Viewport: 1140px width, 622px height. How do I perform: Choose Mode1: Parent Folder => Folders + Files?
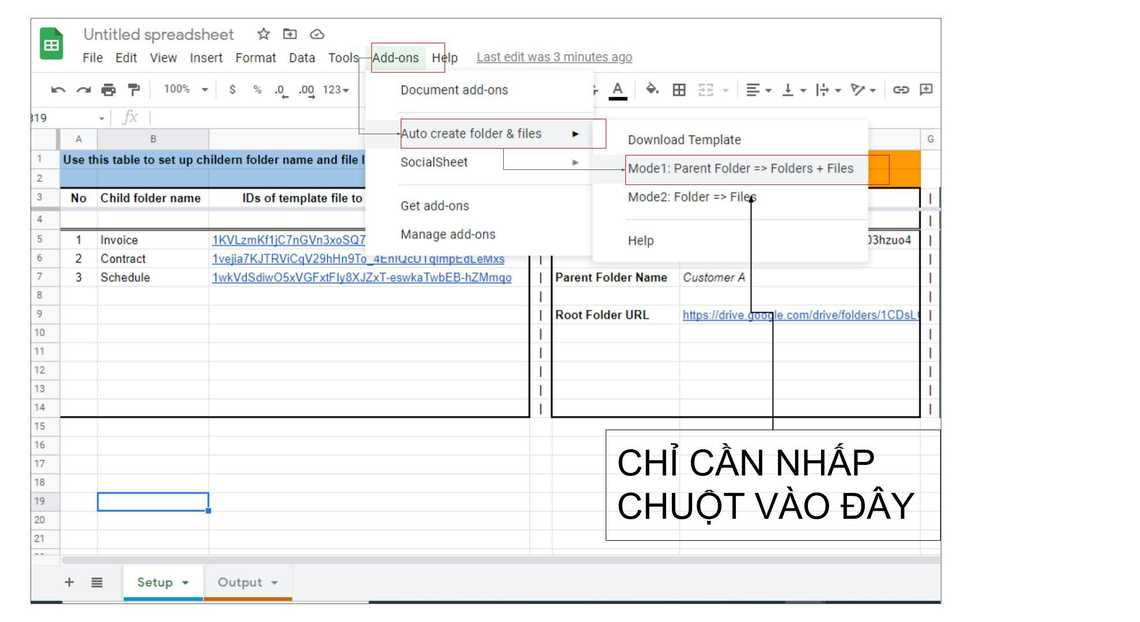(x=740, y=169)
